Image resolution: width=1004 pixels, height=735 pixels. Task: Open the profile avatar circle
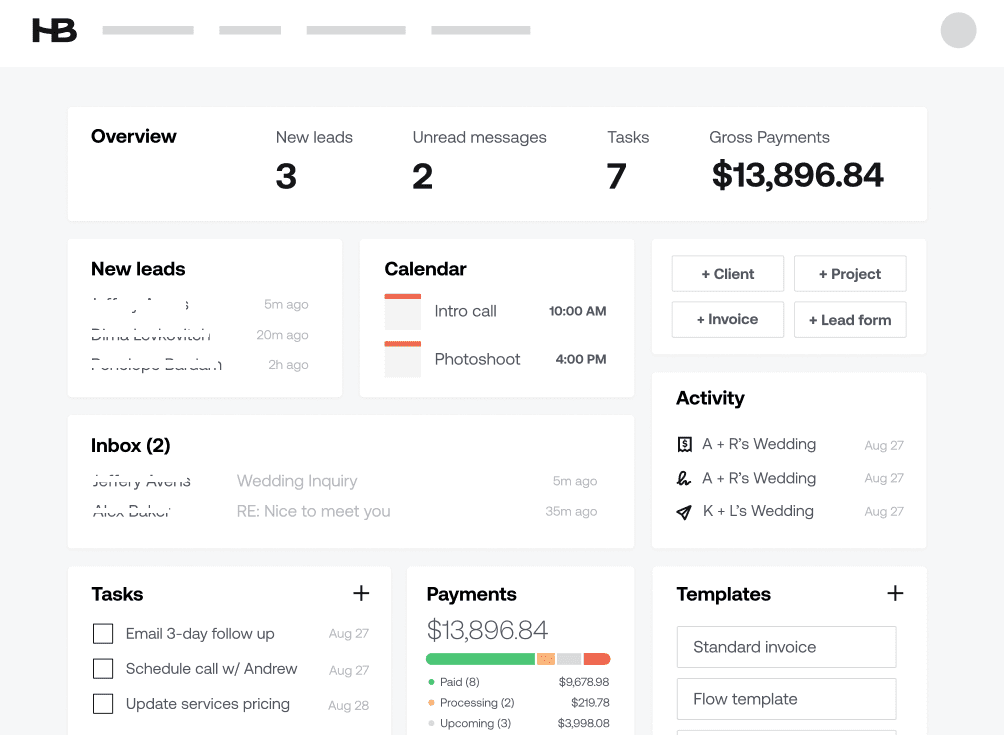click(958, 30)
